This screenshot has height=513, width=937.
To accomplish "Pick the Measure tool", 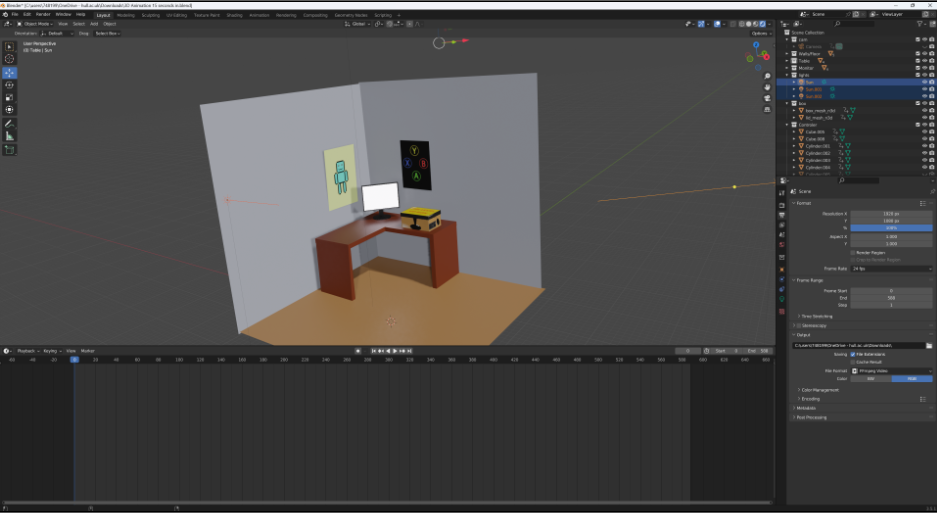I will tap(10, 136).
